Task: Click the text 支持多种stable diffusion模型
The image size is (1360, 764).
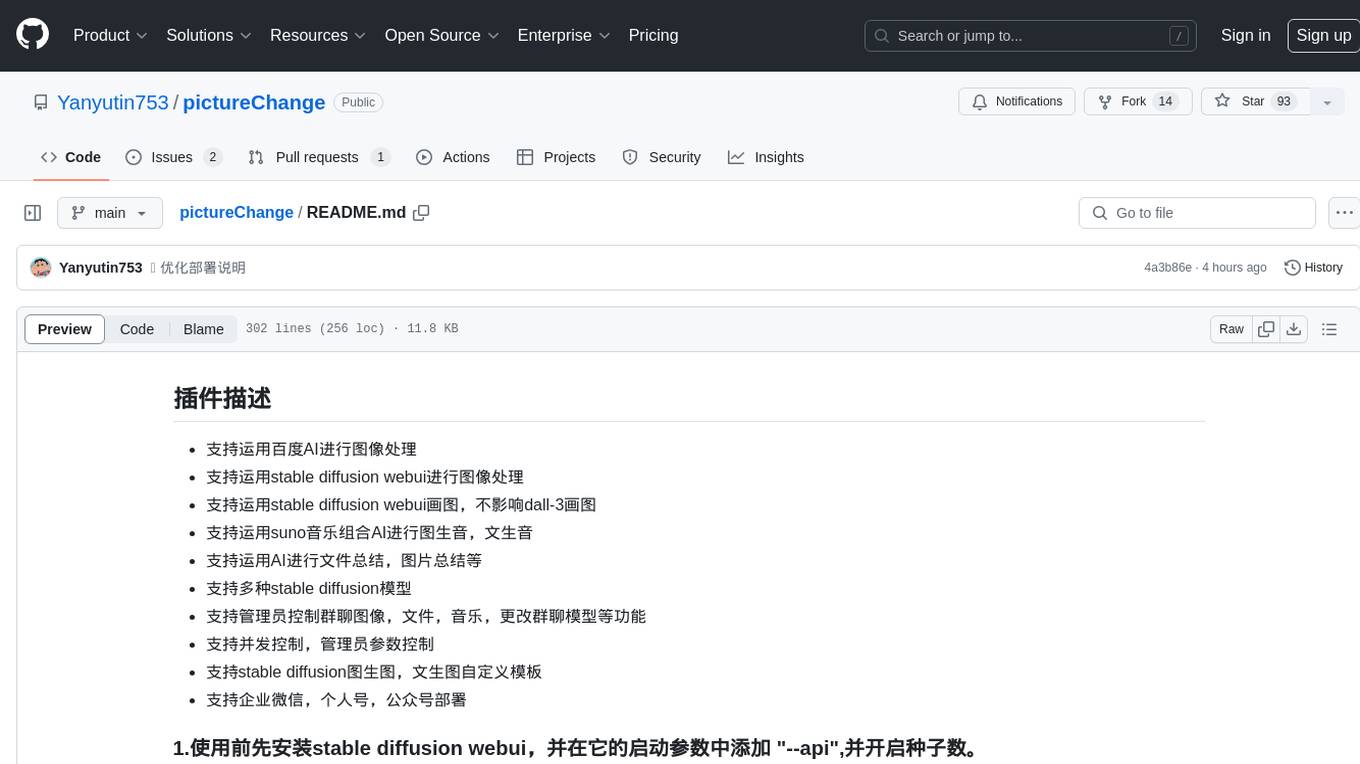Action: 309,589
